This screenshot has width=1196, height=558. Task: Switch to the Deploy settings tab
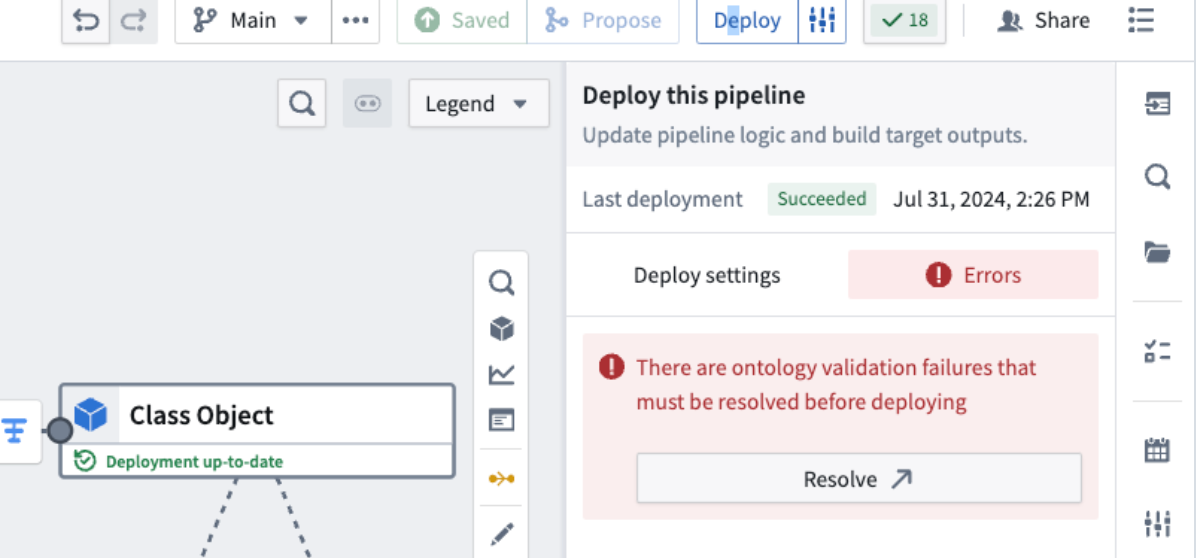click(707, 274)
